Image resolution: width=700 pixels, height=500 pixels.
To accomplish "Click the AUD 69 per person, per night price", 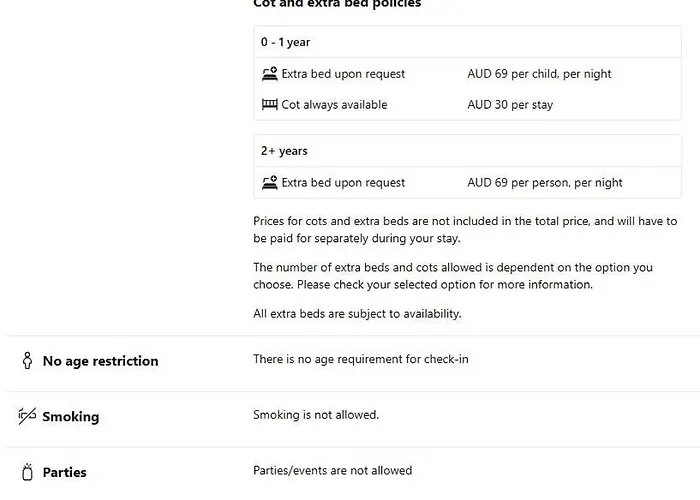I will pyautogui.click(x=545, y=183).
